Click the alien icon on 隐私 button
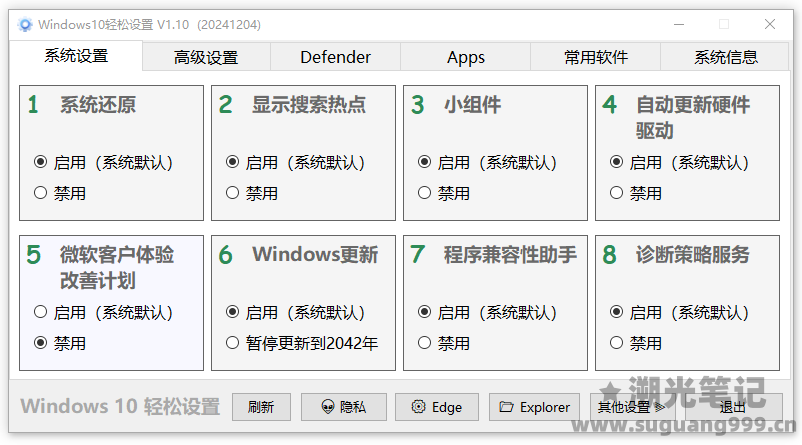802x445 pixels. click(x=327, y=407)
